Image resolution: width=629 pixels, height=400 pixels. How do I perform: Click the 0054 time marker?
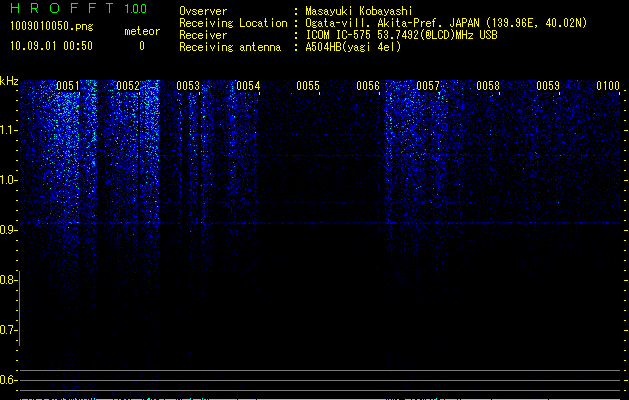tap(248, 86)
